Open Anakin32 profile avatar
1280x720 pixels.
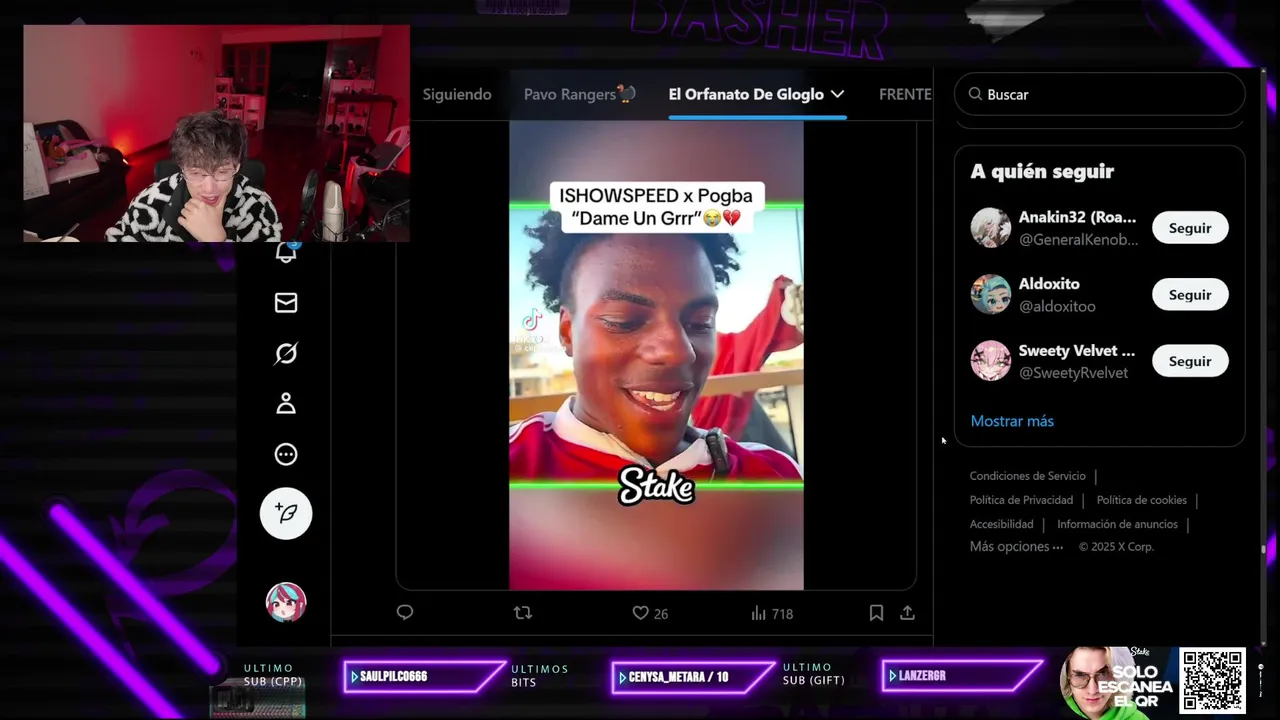point(991,228)
